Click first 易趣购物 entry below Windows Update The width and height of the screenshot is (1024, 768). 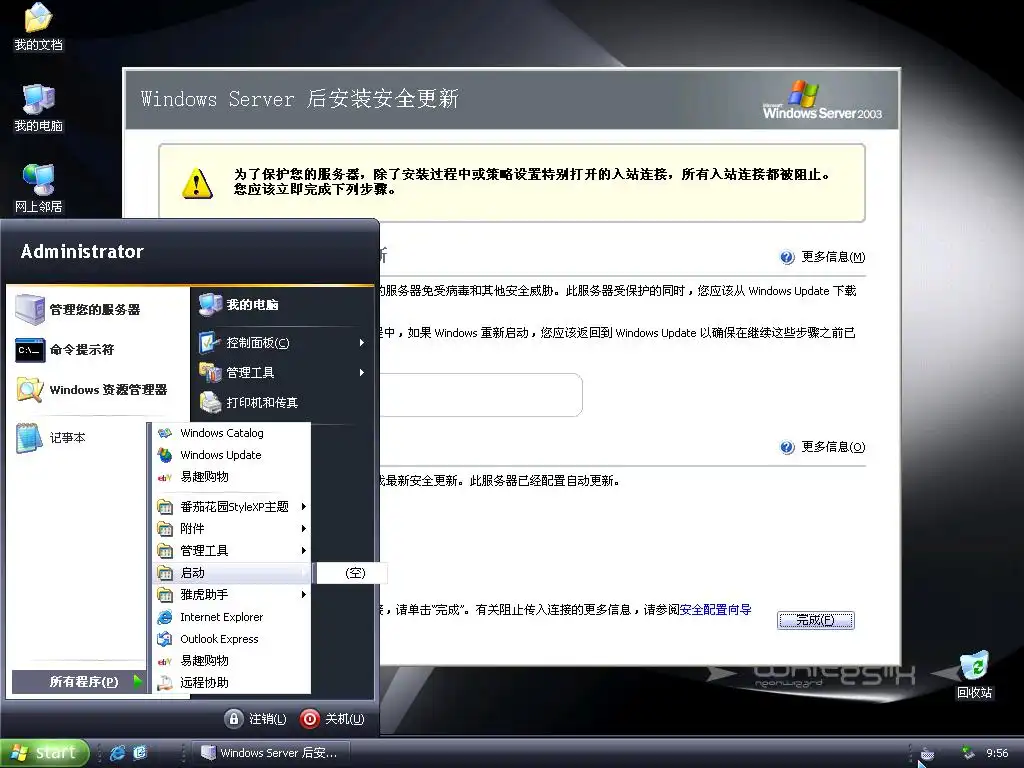[231, 477]
